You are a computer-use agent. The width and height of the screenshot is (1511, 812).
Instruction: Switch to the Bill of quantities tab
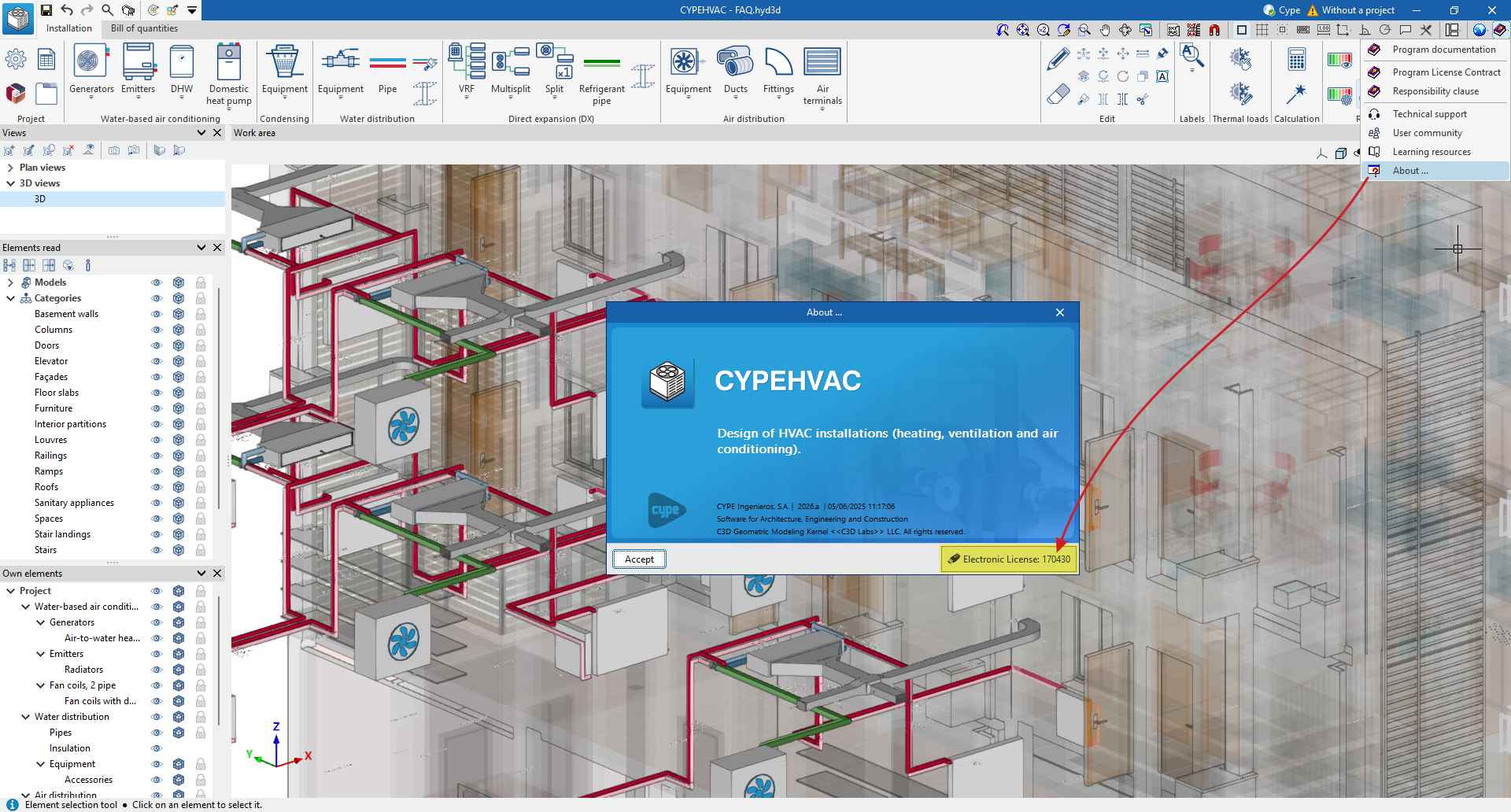(144, 28)
